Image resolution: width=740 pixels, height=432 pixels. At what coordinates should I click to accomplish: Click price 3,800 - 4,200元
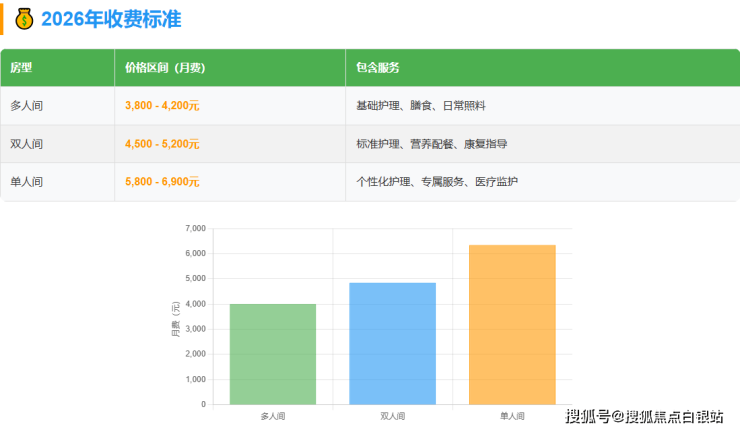(x=162, y=105)
